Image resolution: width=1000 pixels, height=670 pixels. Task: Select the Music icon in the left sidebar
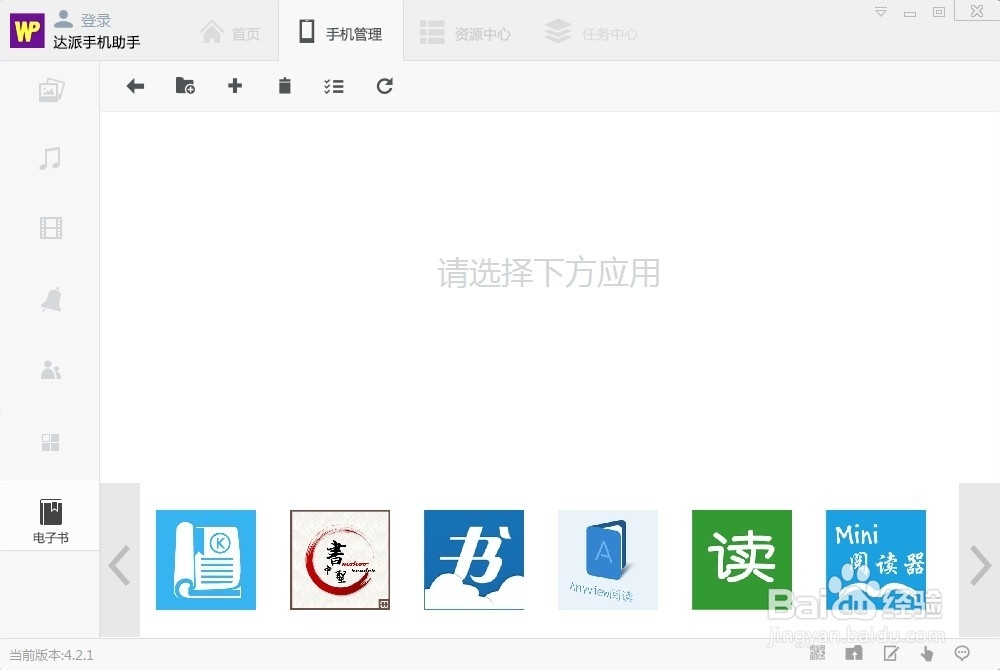click(50, 158)
